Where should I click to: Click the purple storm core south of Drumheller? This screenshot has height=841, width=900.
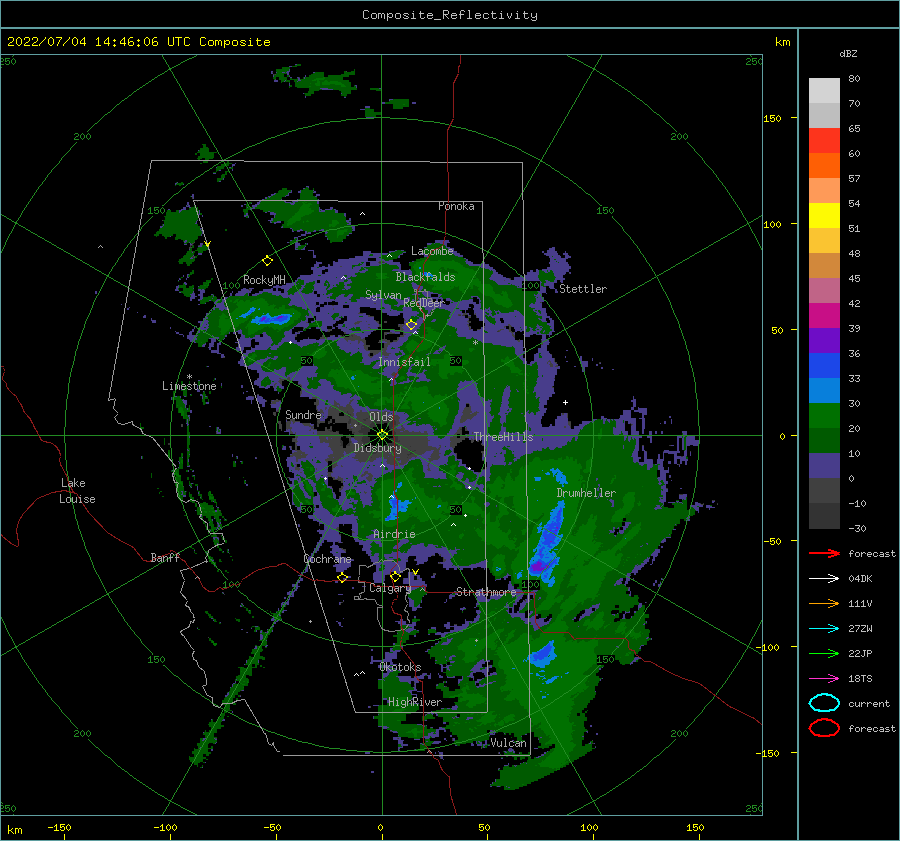click(x=539, y=567)
